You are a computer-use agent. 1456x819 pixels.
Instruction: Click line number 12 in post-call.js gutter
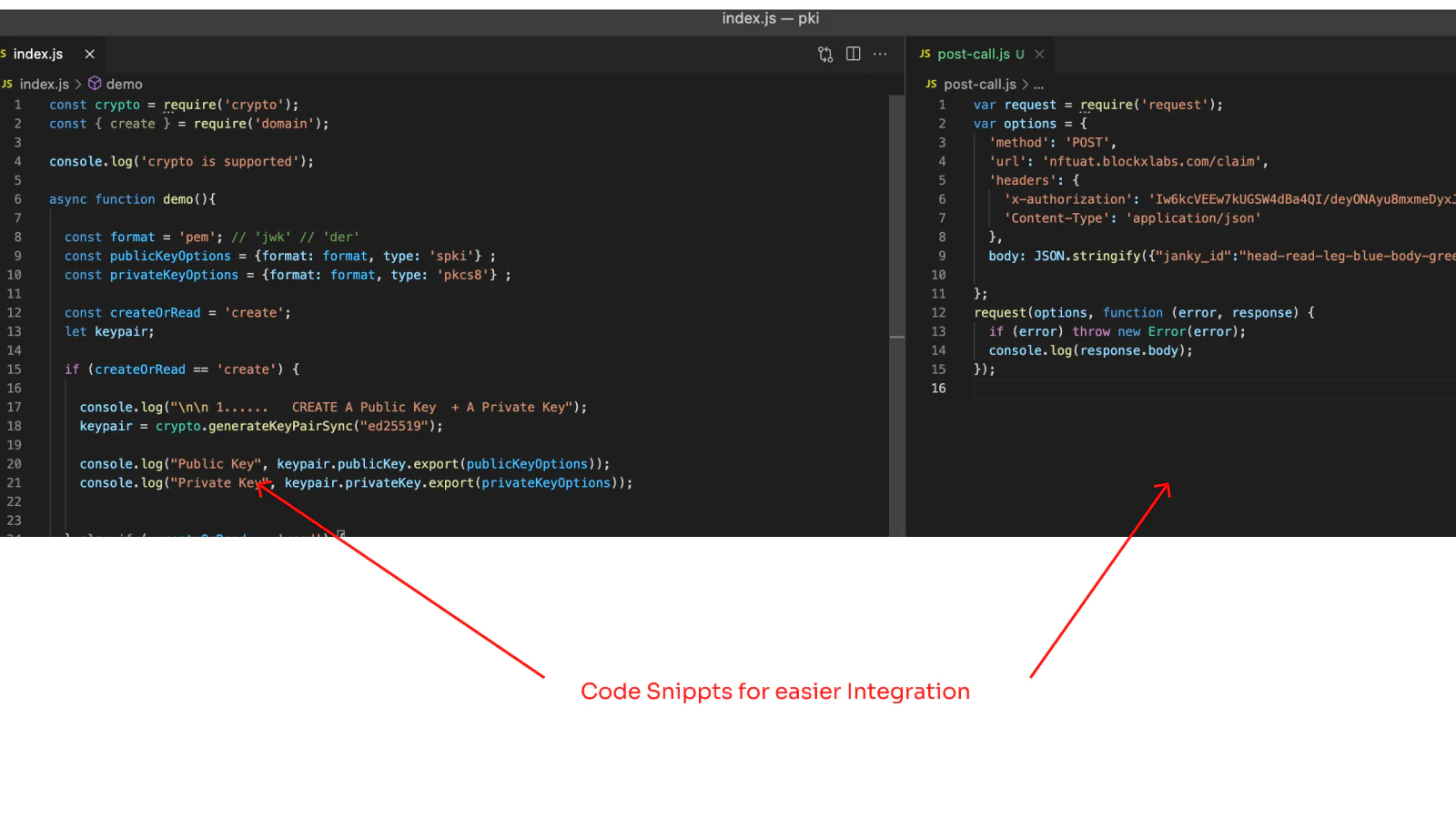click(x=938, y=313)
